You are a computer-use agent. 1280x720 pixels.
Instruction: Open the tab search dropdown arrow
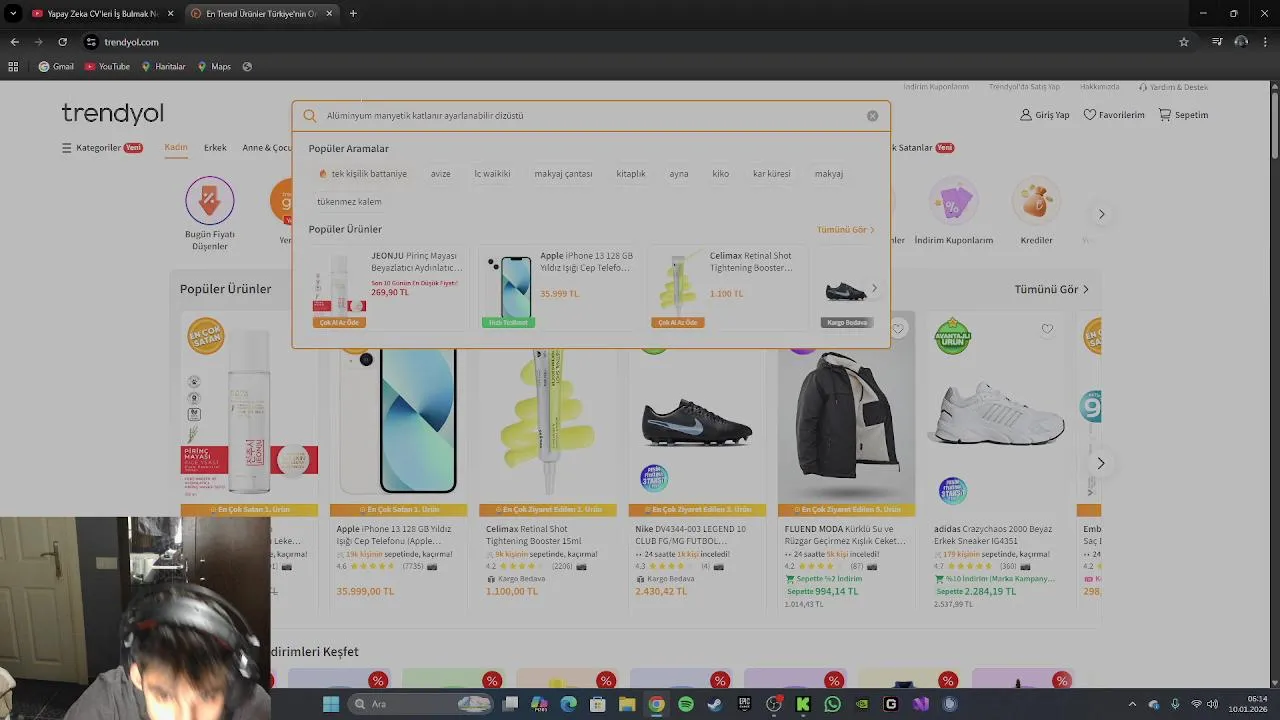(x=12, y=14)
